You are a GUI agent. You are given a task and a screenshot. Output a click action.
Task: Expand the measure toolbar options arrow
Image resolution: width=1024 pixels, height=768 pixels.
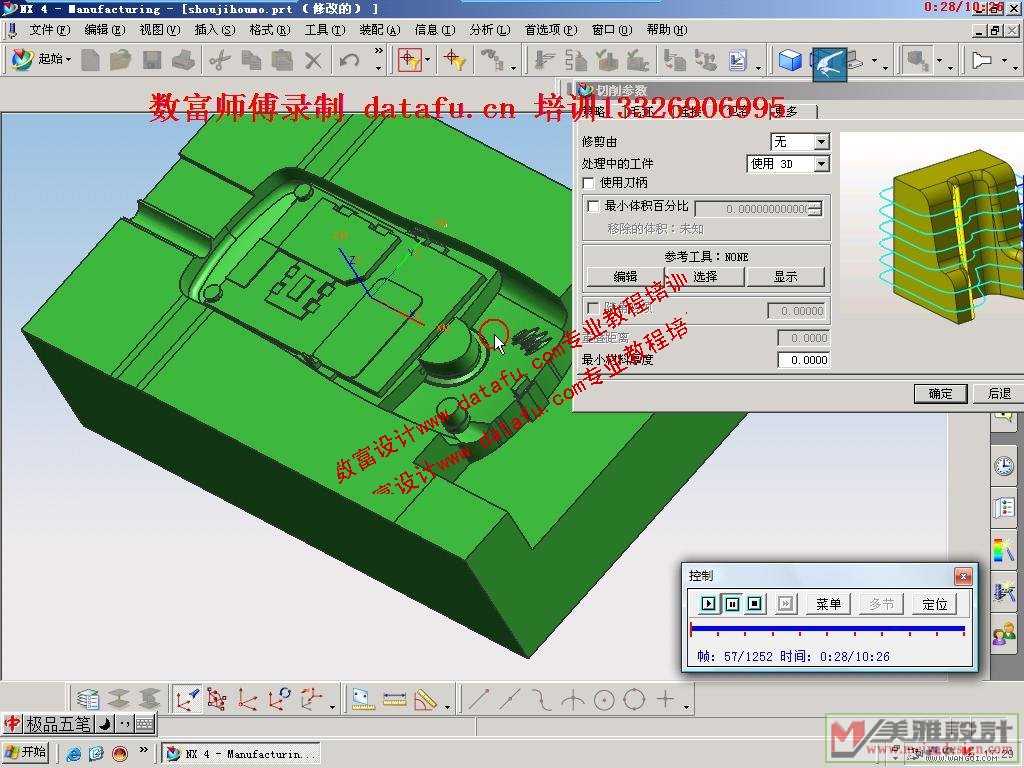447,706
